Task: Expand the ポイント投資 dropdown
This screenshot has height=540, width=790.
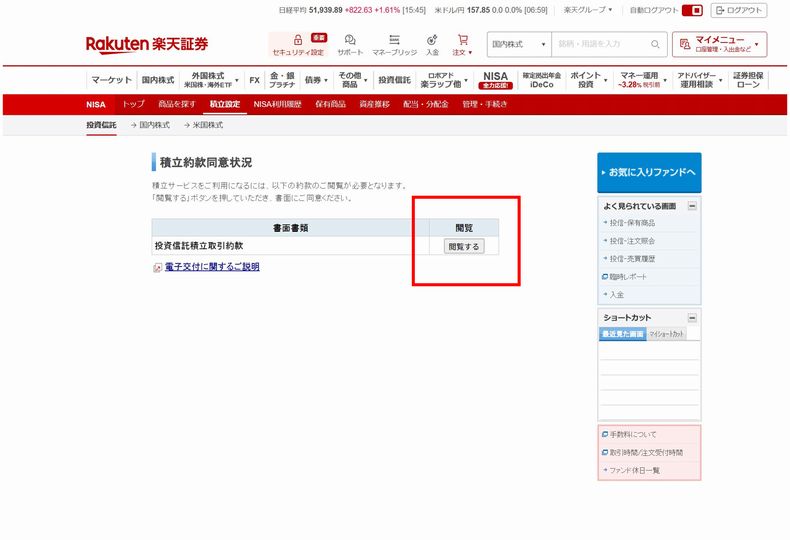Action: tap(588, 80)
